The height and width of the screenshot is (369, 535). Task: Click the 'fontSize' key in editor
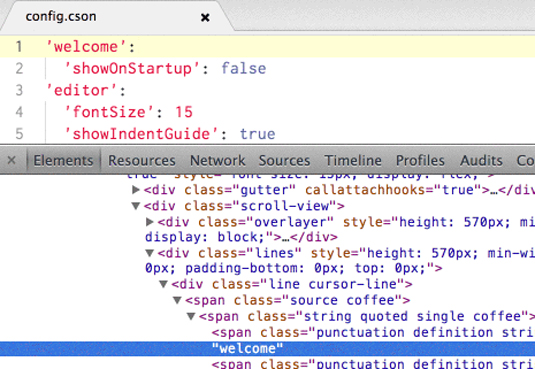109,112
